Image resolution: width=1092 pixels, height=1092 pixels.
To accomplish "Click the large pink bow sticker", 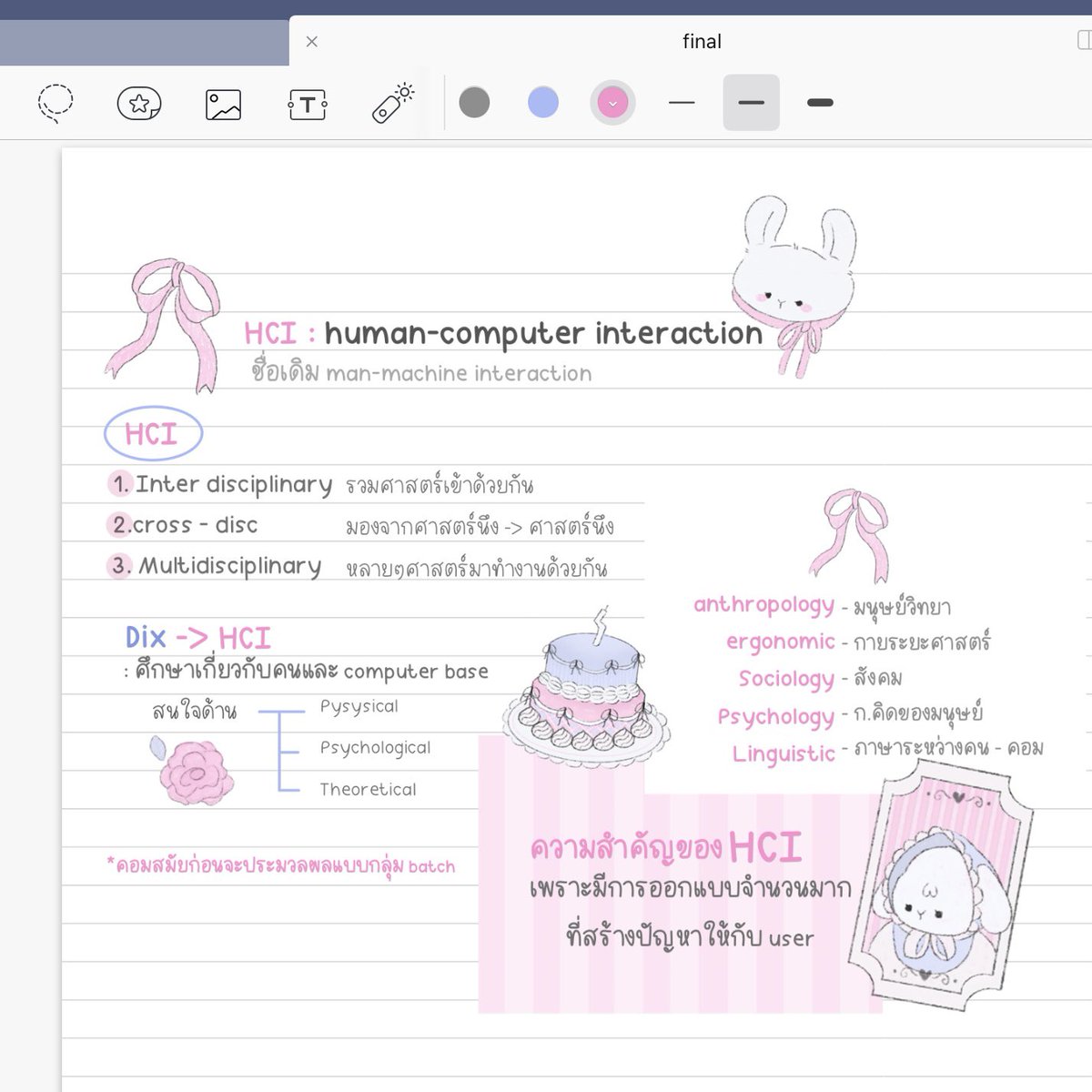I will [x=164, y=325].
